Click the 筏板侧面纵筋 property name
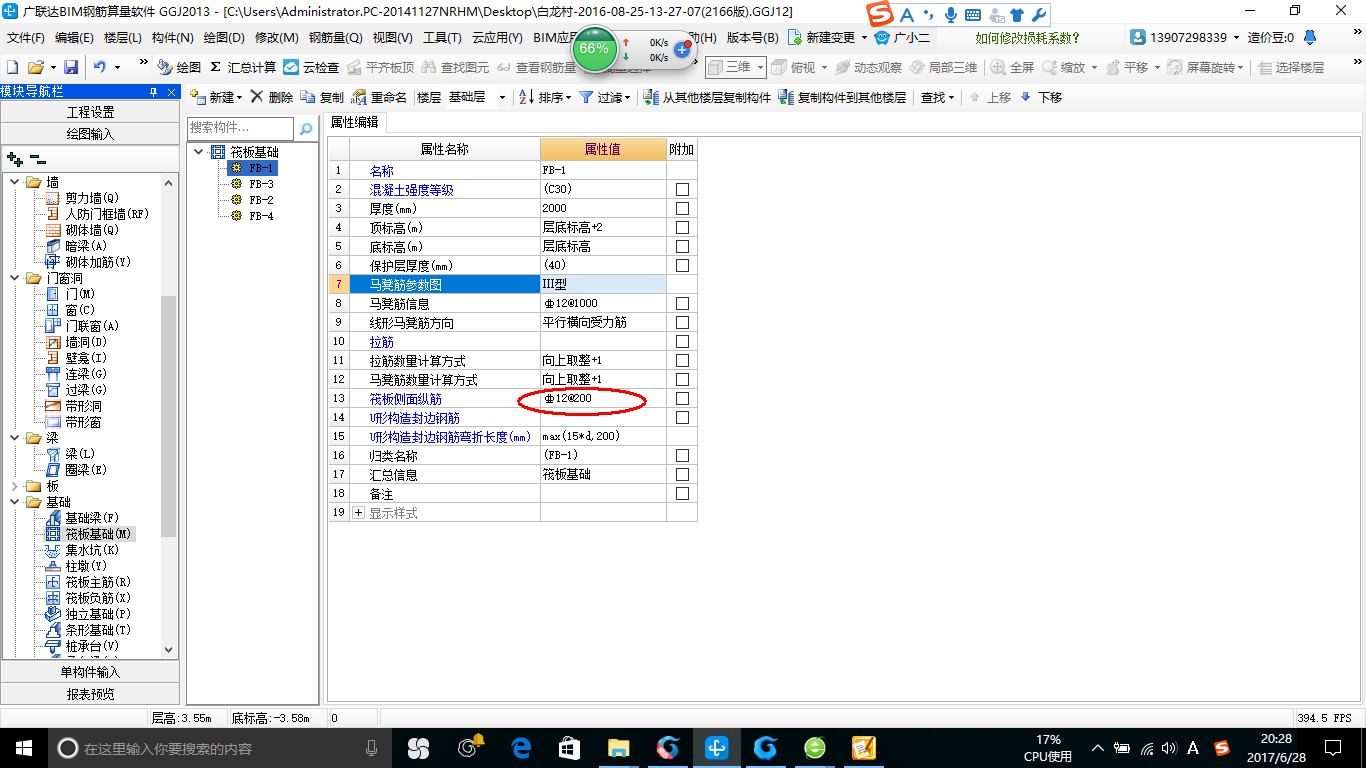This screenshot has height=768, width=1366. (x=406, y=399)
